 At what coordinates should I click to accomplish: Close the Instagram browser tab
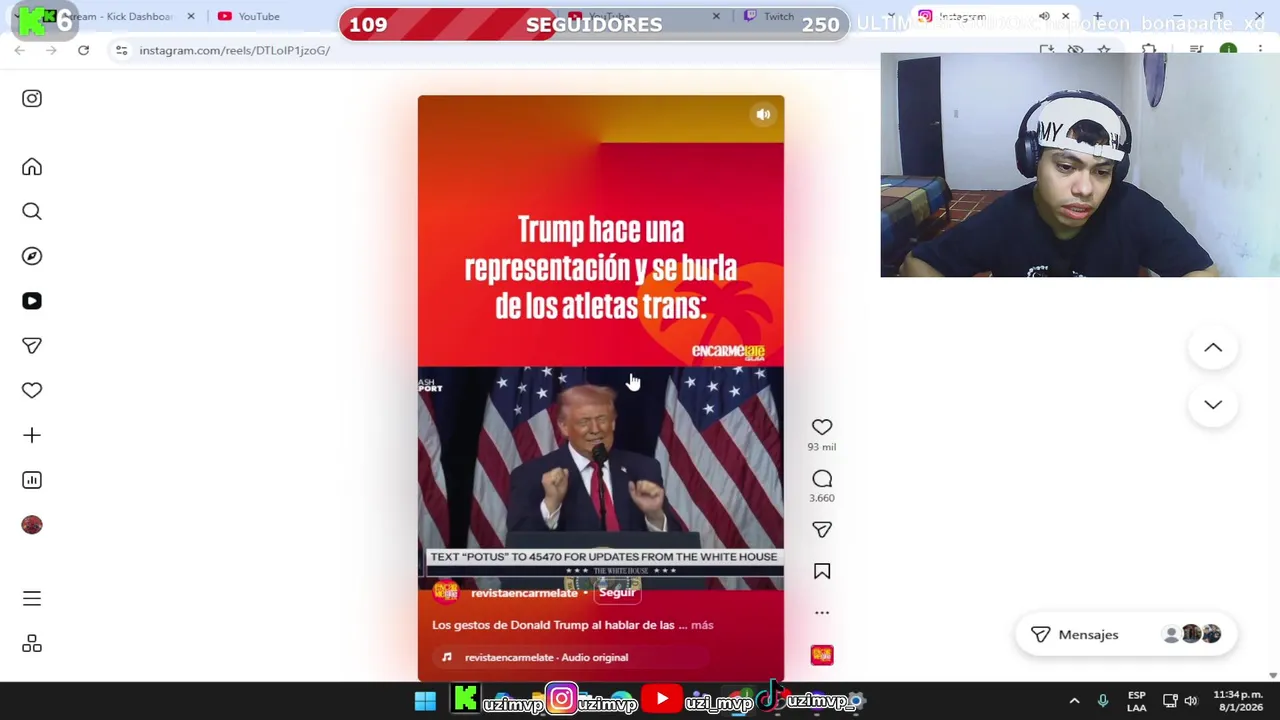click(x=1065, y=16)
